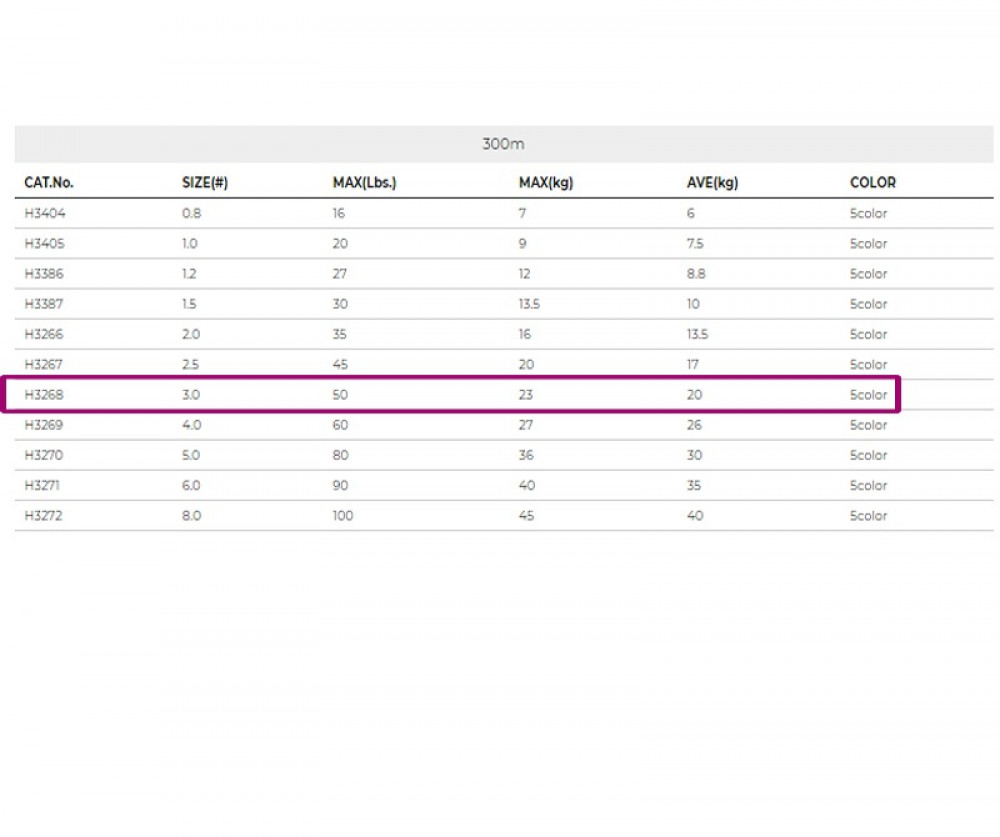The height and width of the screenshot is (837, 1000).
Task: Click the 300m table header bar
Action: click(x=503, y=144)
